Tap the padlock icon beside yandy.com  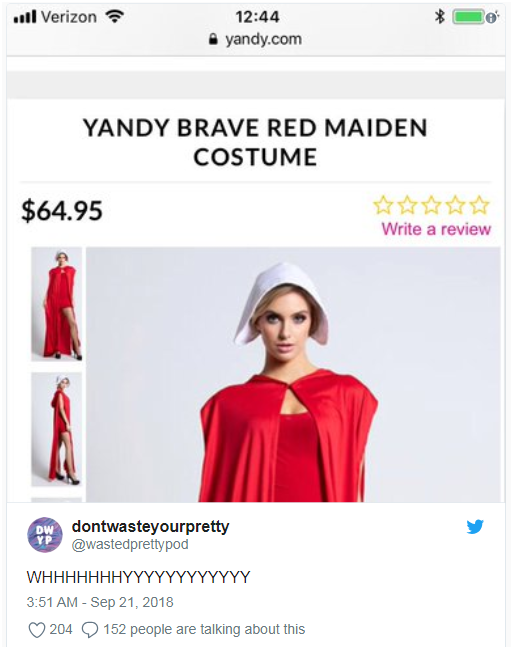(x=213, y=39)
